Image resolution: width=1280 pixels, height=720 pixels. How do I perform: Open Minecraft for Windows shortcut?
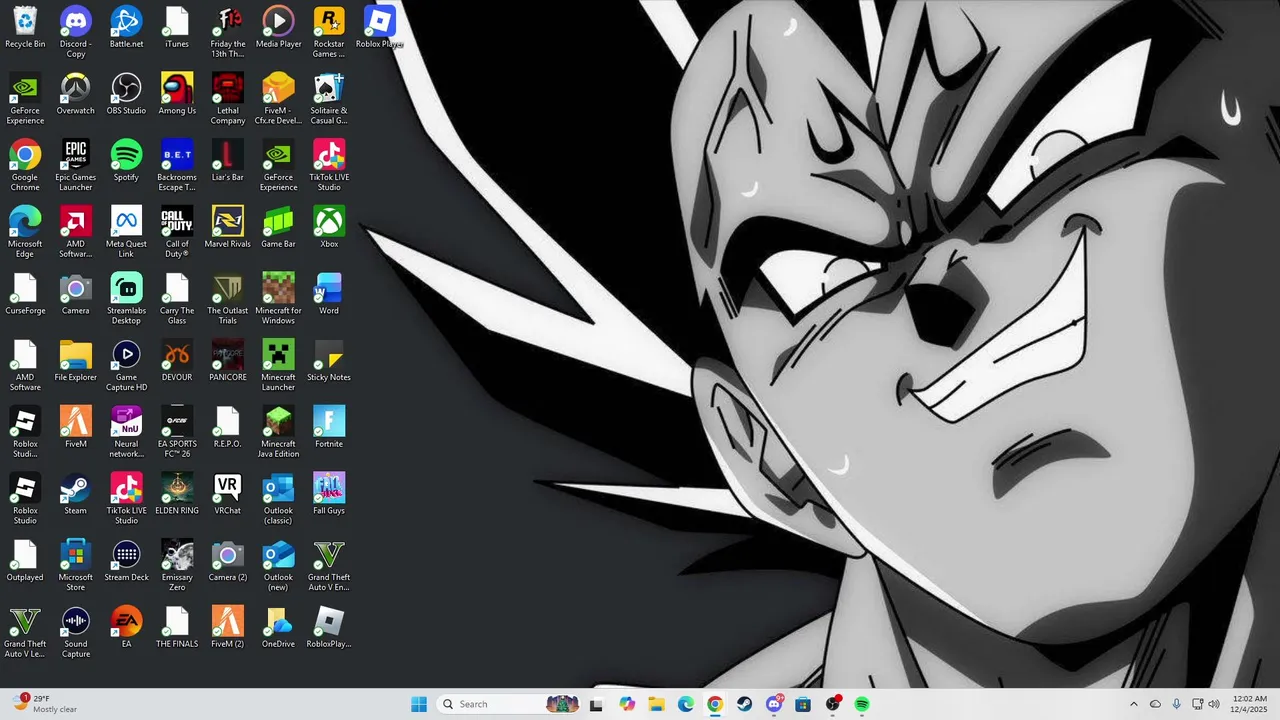(x=278, y=300)
